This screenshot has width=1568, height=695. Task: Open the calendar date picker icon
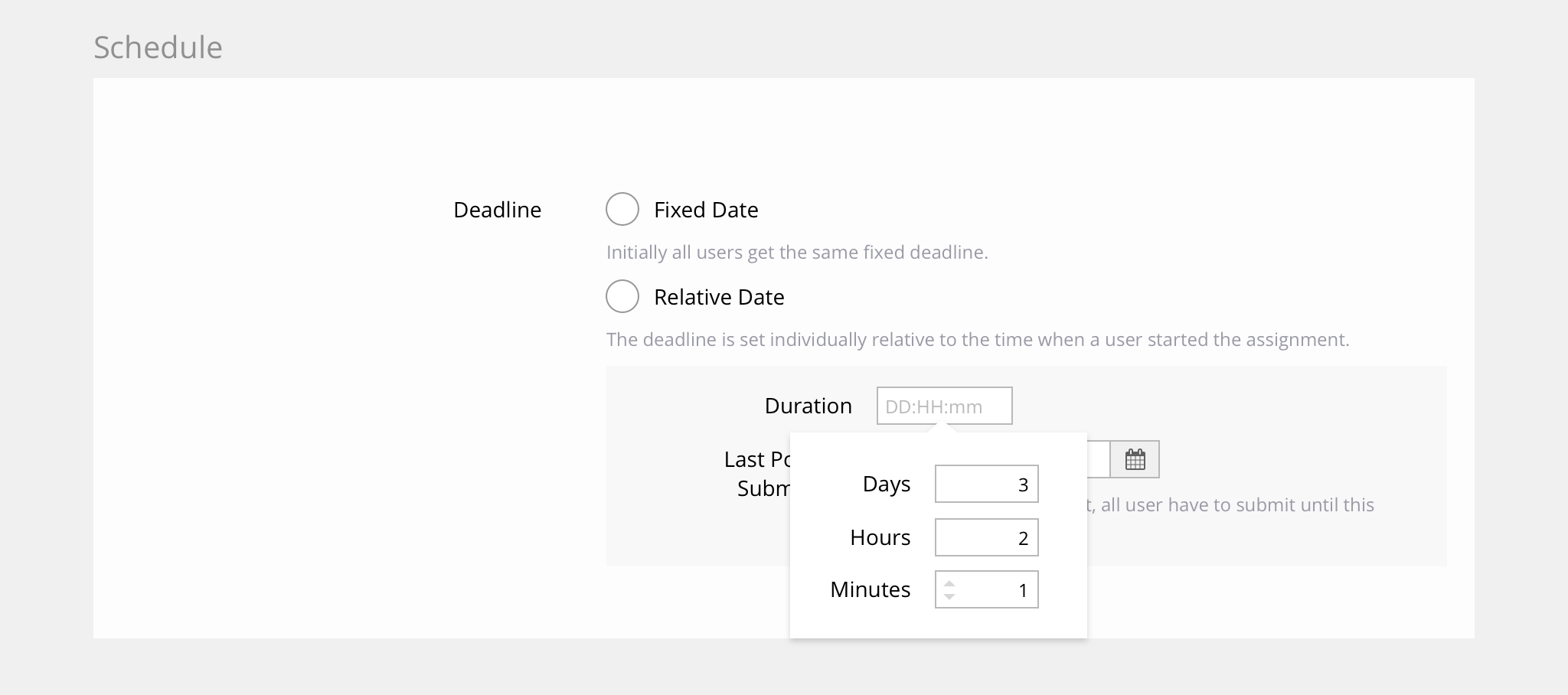click(x=1135, y=459)
